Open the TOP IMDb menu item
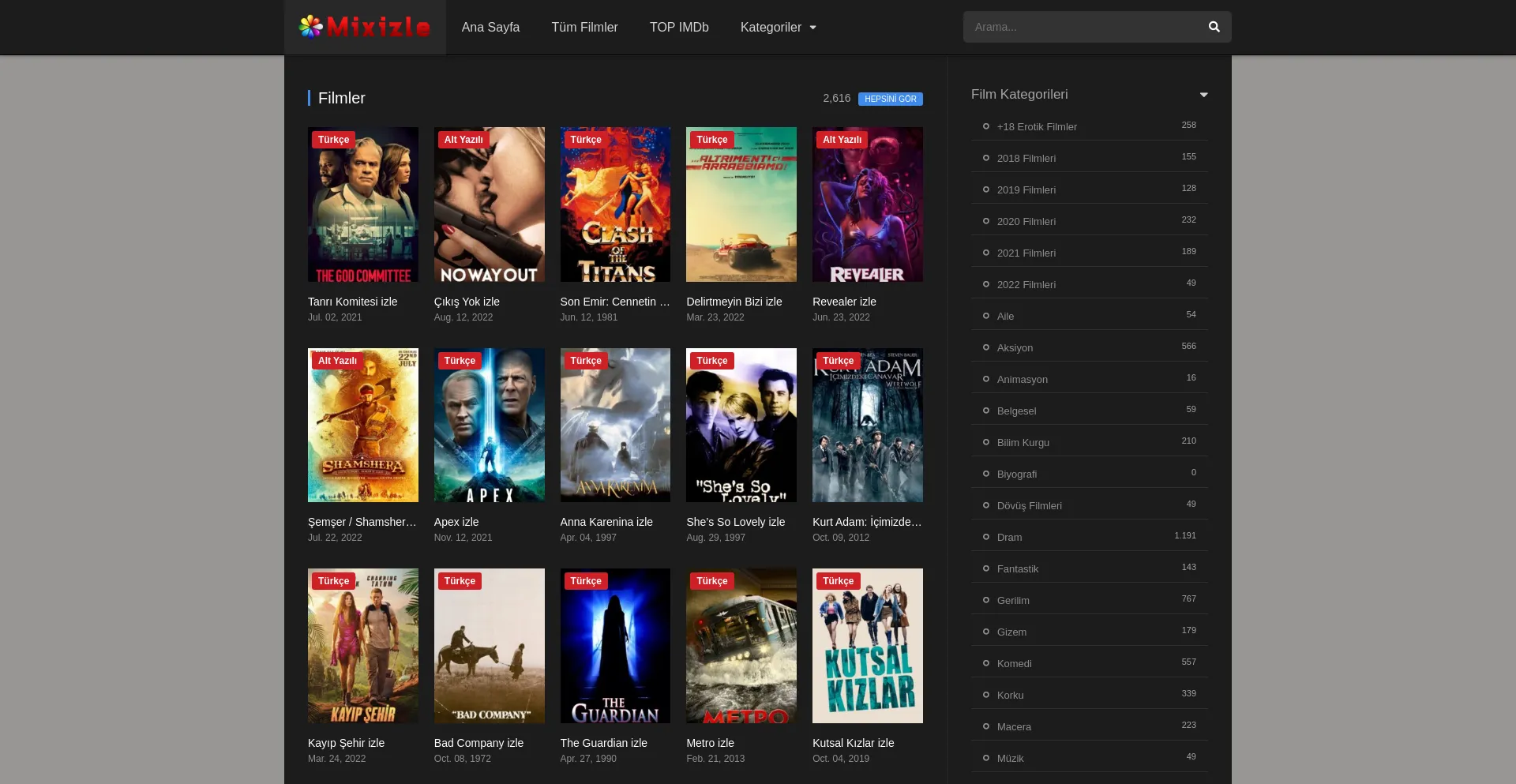 tap(679, 27)
